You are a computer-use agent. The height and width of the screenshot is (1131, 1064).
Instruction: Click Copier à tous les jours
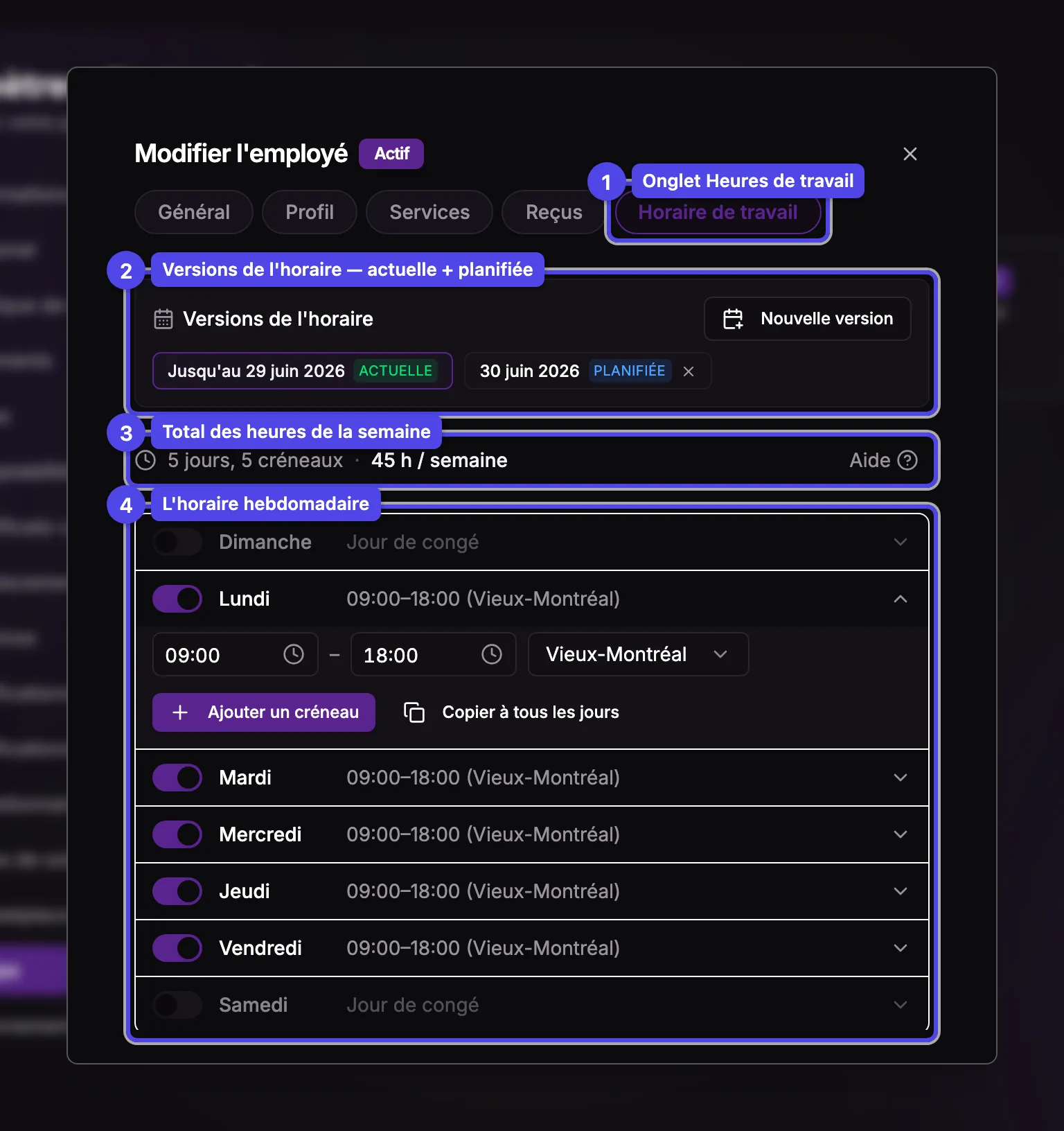point(511,712)
